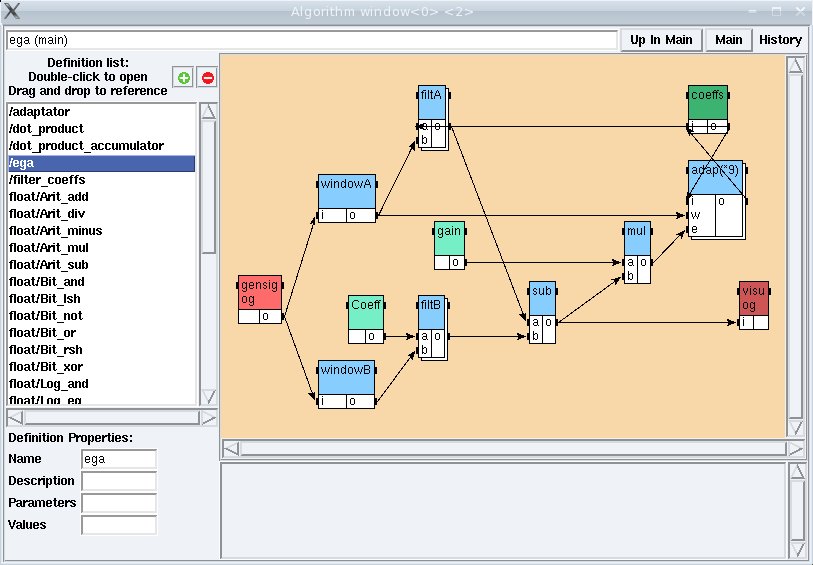Screen dimensions: 813x565
Task: Click the Main button
Action: pos(728,40)
